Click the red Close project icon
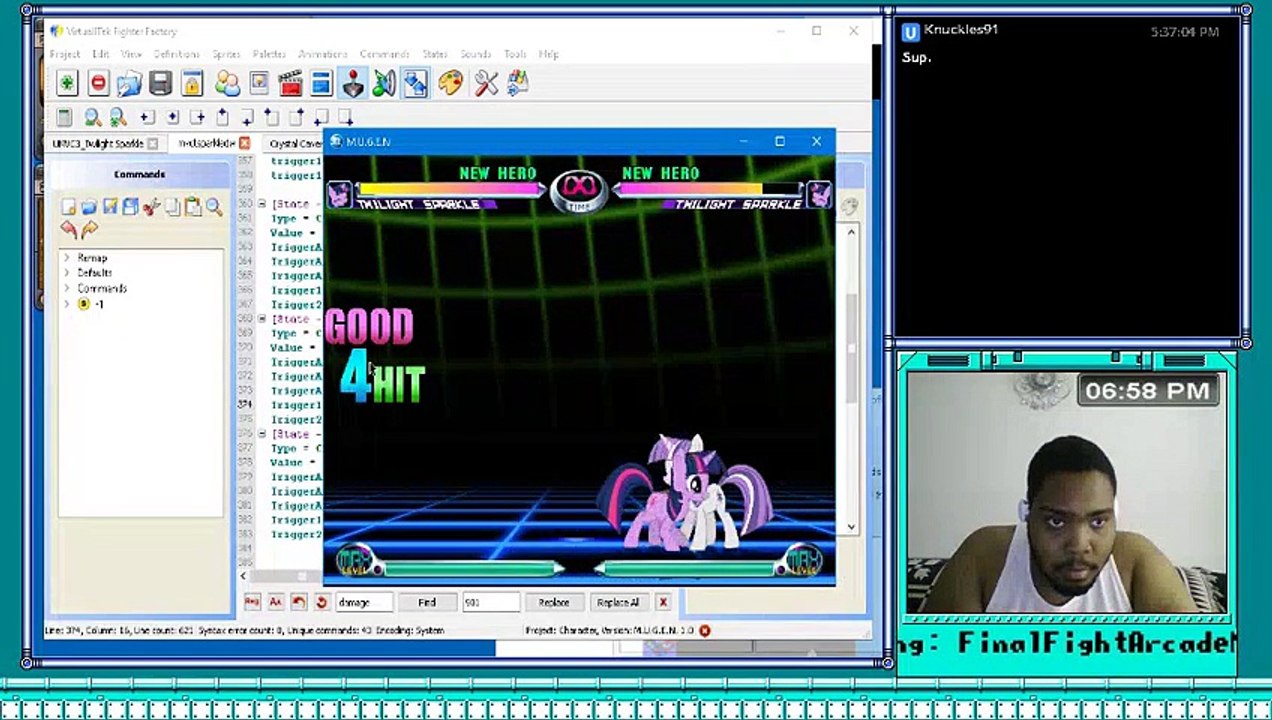The height and width of the screenshot is (720, 1272). tap(98, 84)
